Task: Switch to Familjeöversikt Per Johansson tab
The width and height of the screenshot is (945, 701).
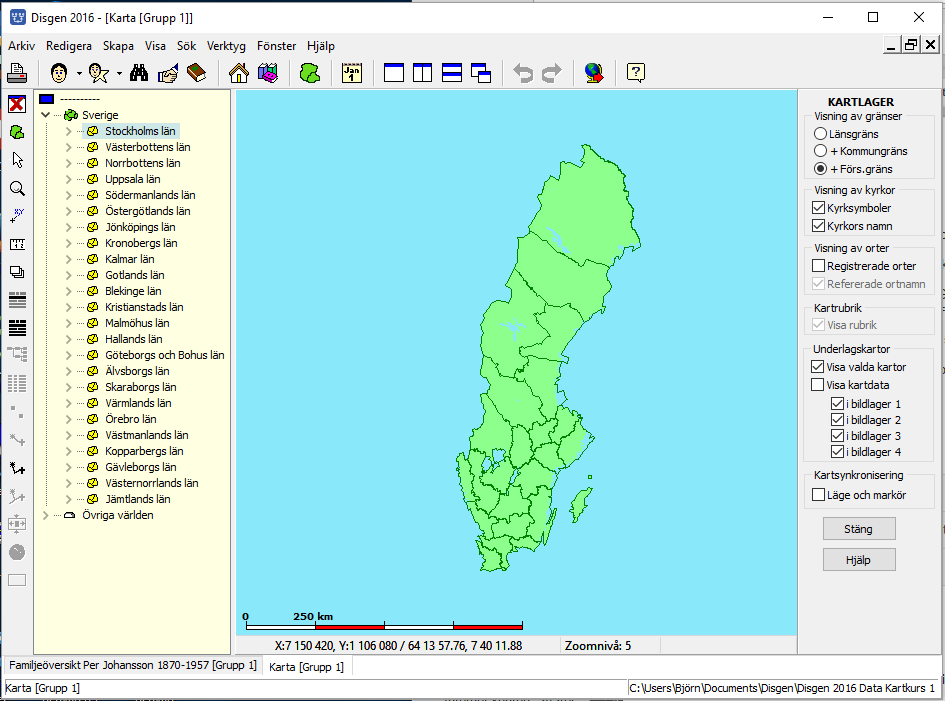Action: coord(133,665)
